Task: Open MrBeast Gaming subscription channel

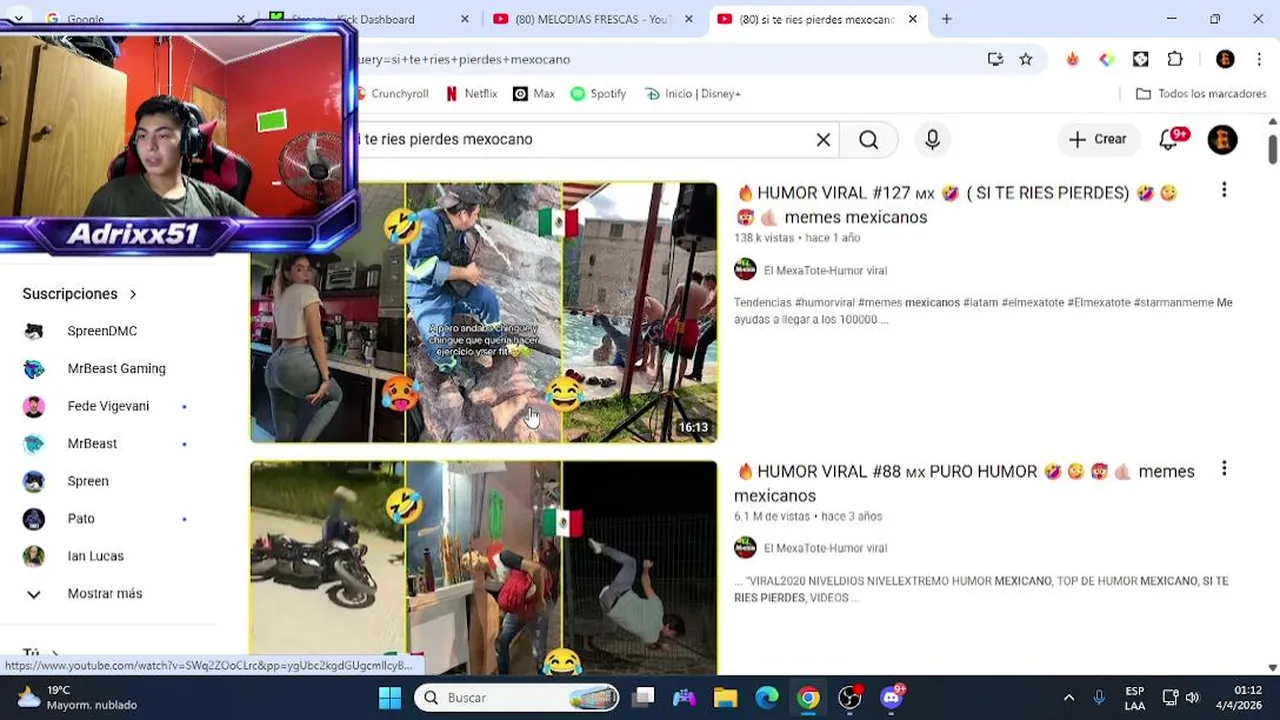Action: tap(116, 368)
